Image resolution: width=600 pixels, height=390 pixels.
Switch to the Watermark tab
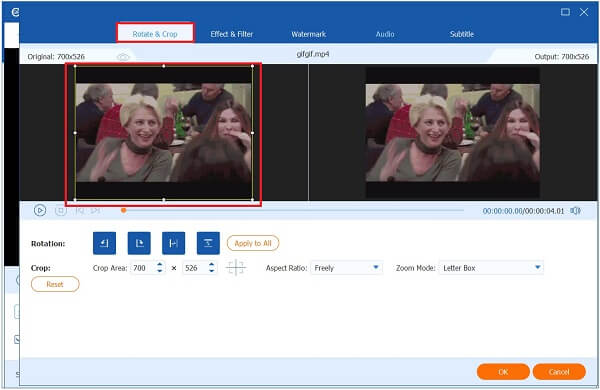[x=308, y=34]
